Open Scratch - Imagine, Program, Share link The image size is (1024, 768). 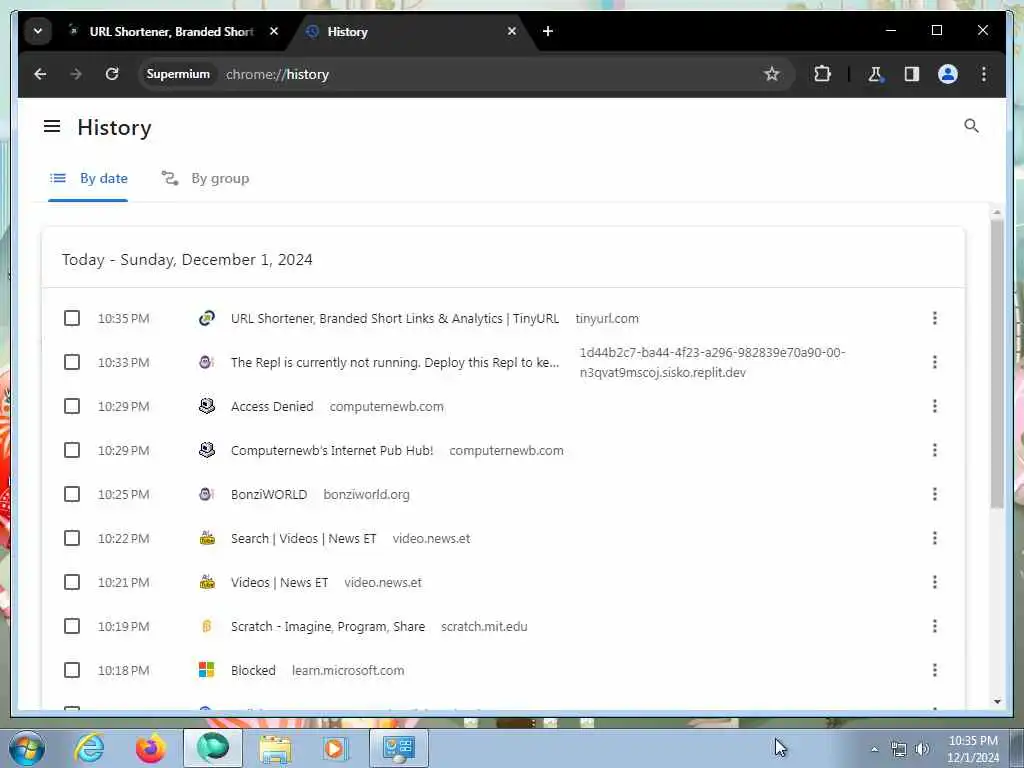coord(328,626)
